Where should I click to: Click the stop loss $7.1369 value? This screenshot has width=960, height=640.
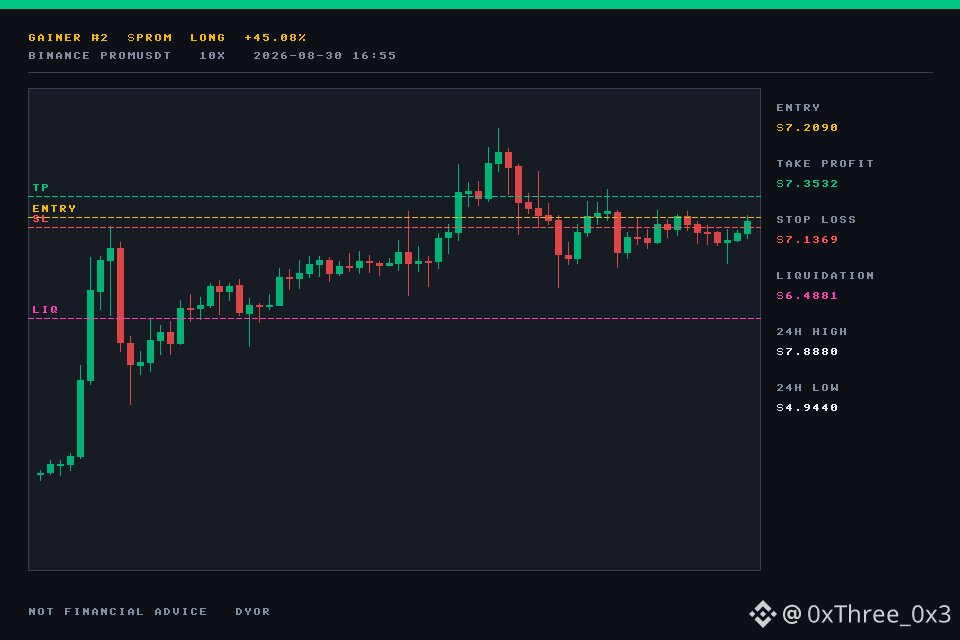tap(807, 239)
